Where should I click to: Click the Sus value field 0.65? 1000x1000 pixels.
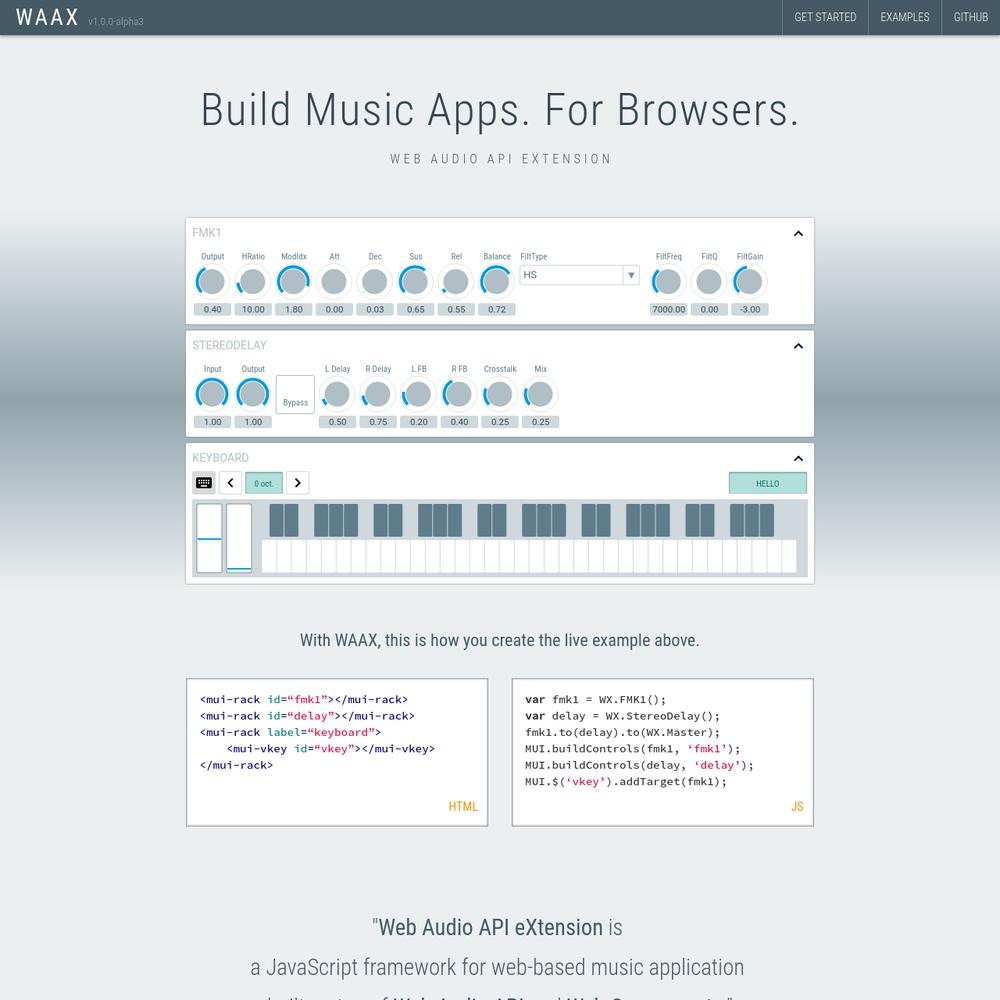[x=415, y=309]
